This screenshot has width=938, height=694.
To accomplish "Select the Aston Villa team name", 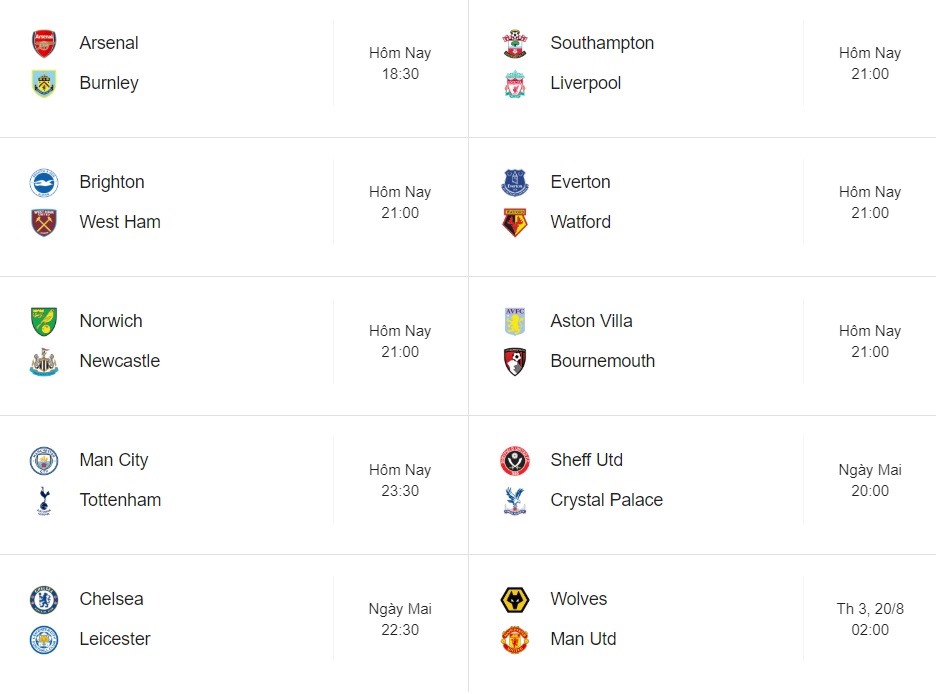I will point(591,321).
